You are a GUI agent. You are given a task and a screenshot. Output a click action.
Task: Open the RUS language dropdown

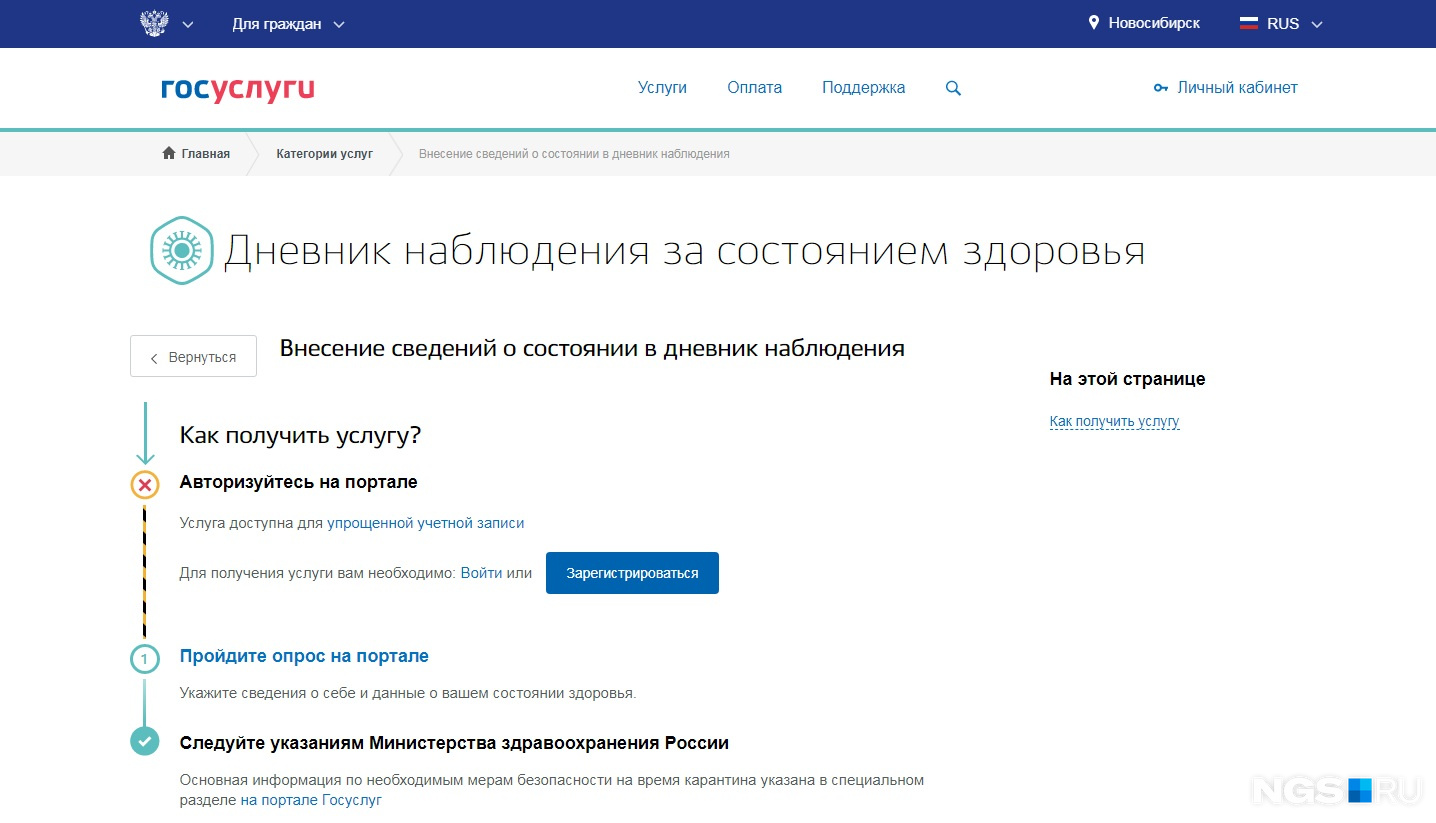pos(1295,24)
